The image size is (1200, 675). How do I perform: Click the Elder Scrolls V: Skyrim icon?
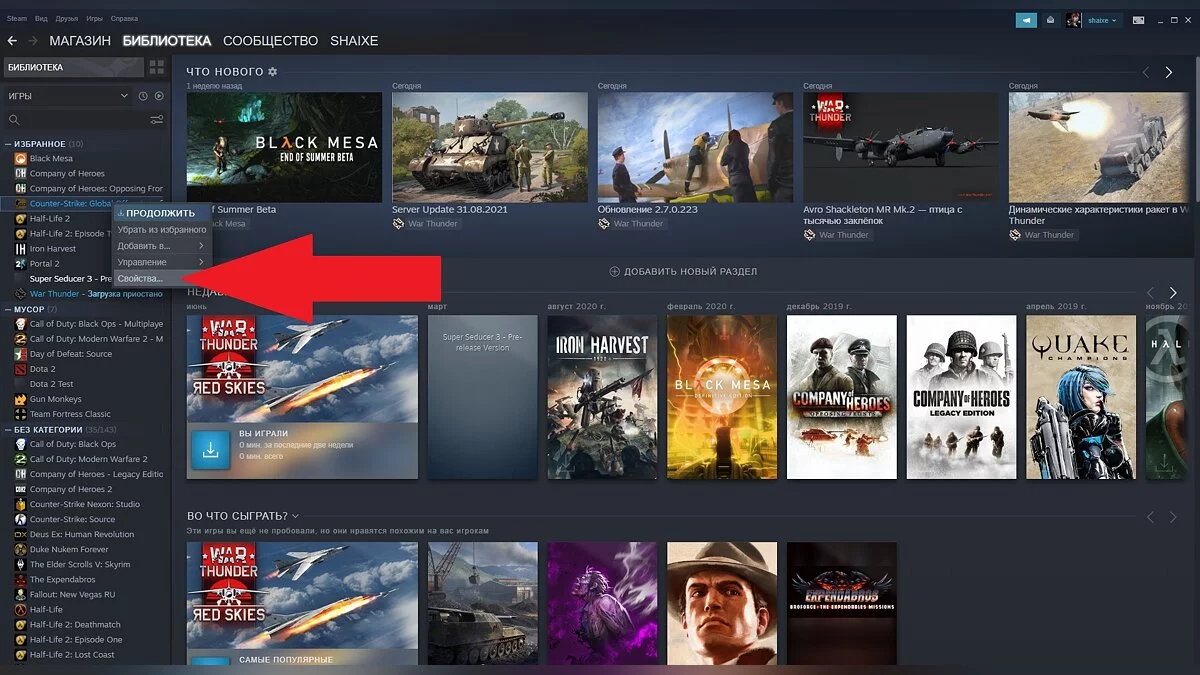tap(20, 564)
